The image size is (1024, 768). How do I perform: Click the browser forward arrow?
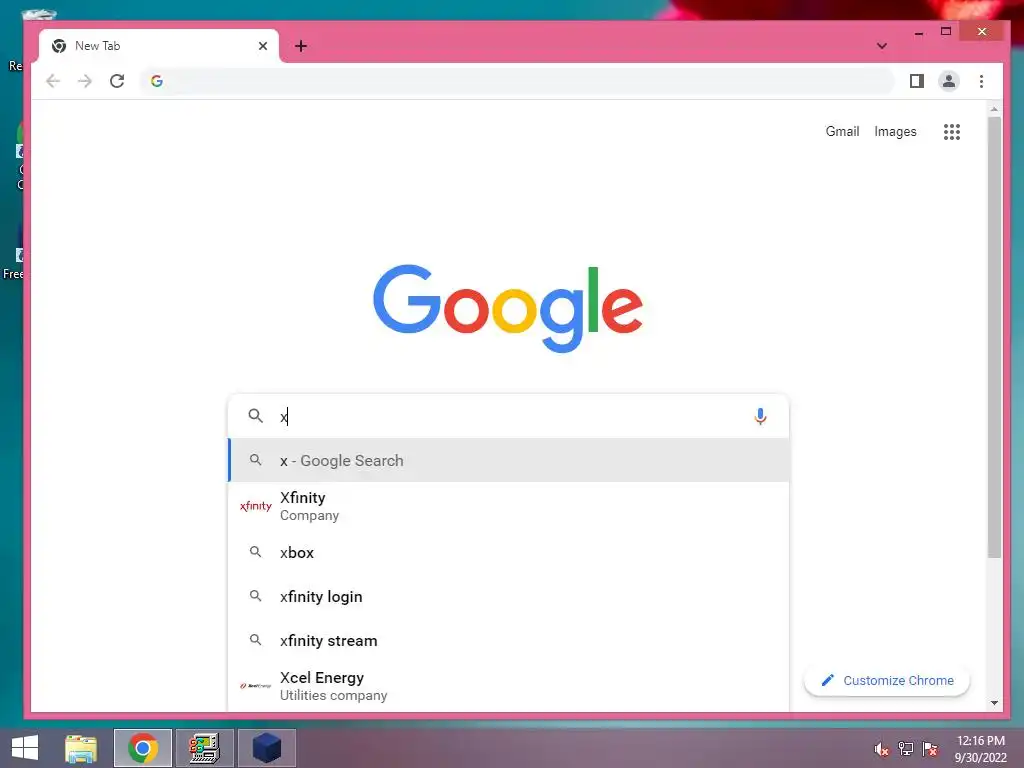[85, 81]
